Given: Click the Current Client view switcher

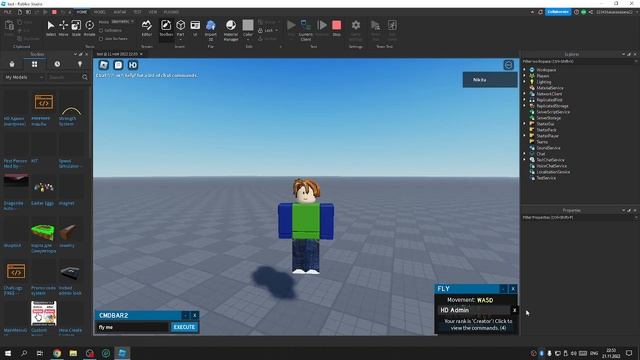Looking at the screenshot, I should 306,30.
